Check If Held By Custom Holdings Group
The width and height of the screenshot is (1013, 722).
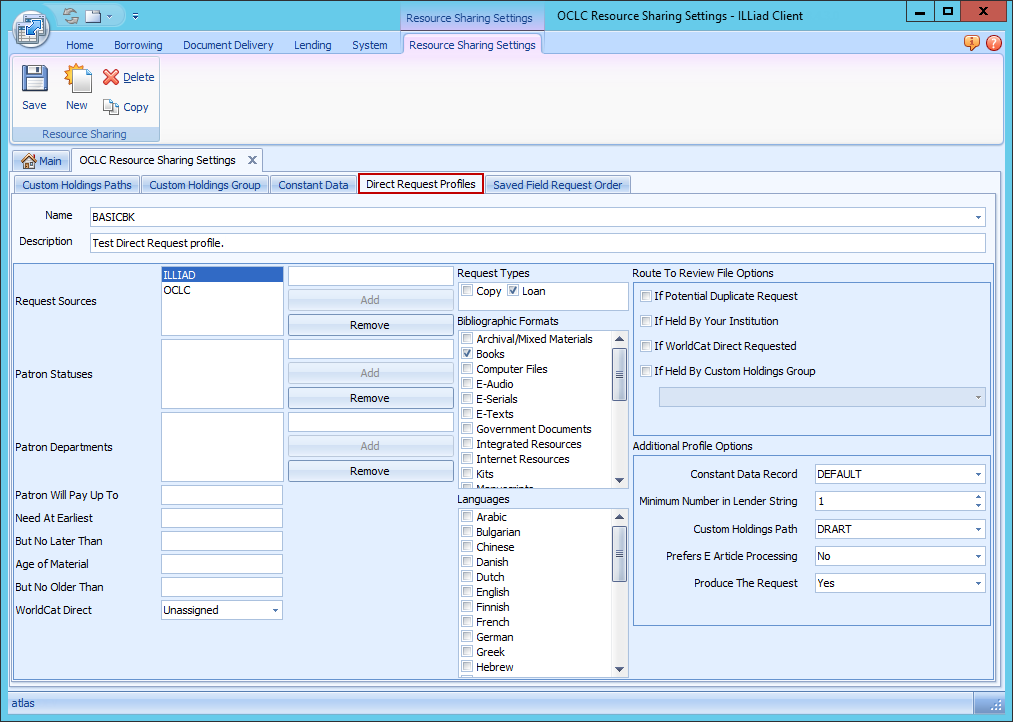point(645,371)
